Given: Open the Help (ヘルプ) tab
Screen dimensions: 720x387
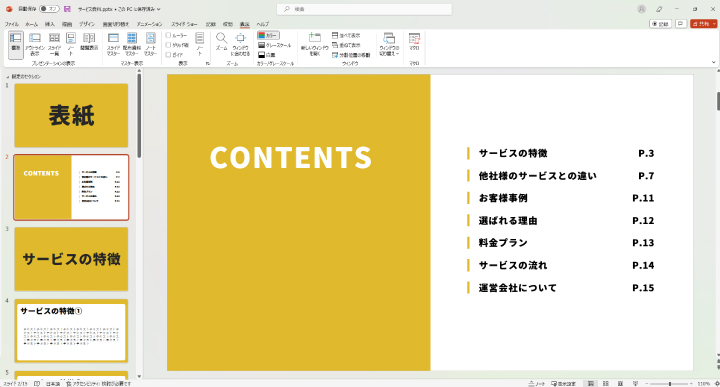Looking at the screenshot, I should pos(263,24).
